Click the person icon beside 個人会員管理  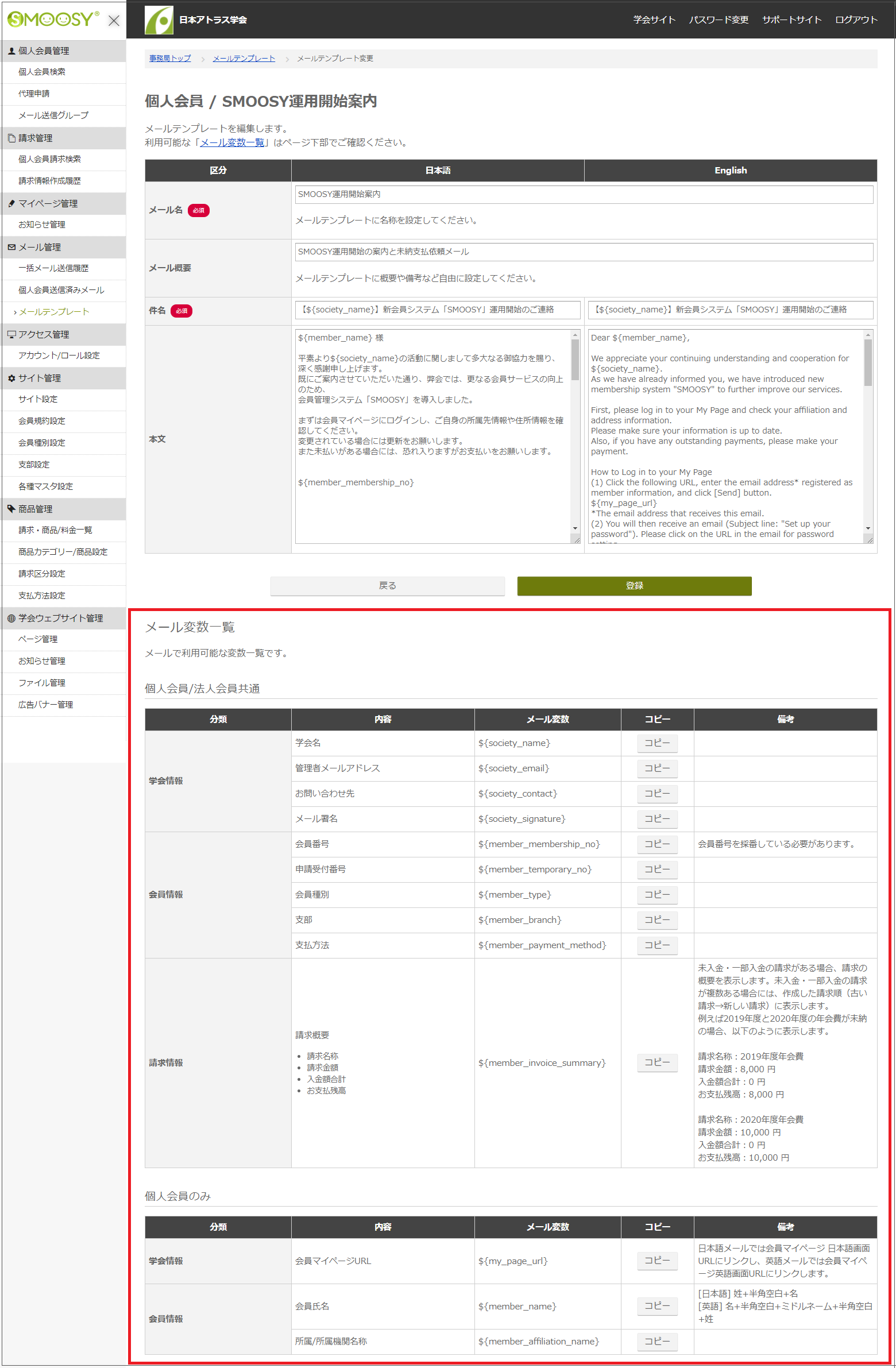click(x=11, y=51)
